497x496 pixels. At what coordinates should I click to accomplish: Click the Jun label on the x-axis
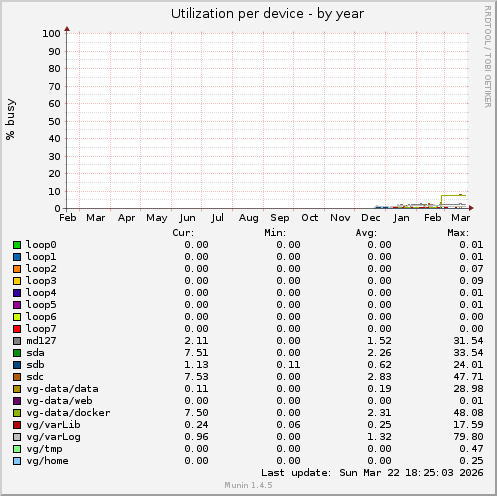(x=187, y=218)
